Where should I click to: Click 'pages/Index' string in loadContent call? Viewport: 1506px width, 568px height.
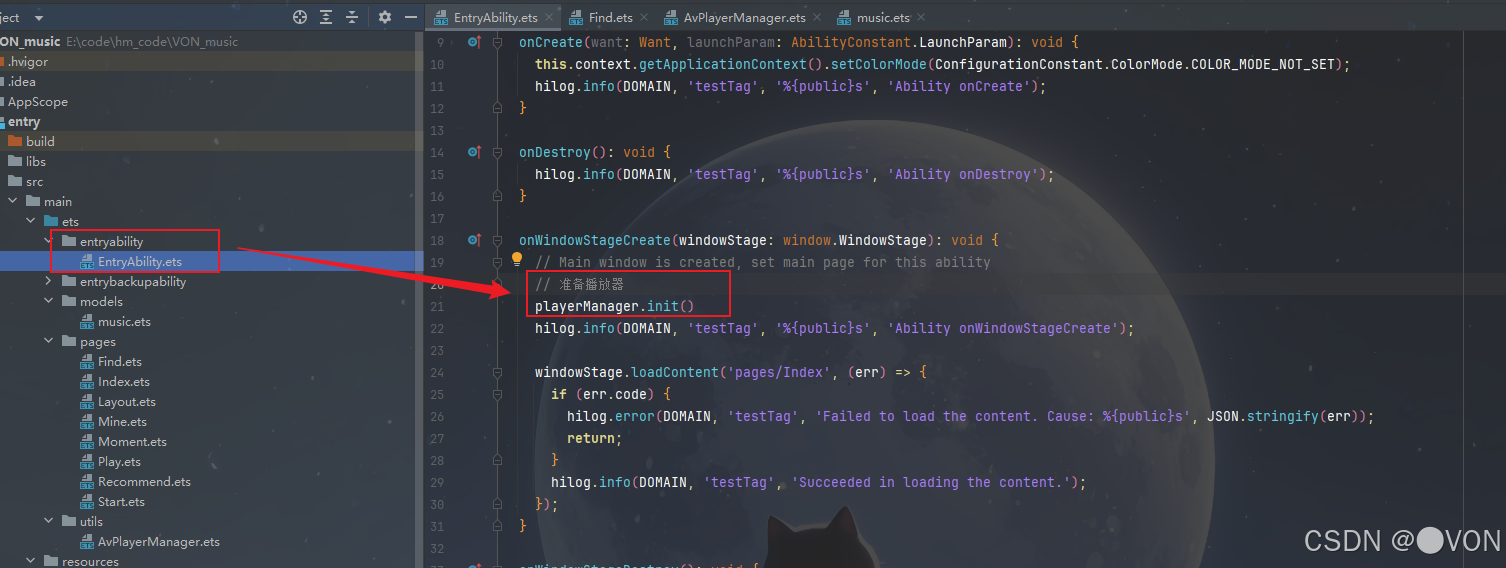781,372
